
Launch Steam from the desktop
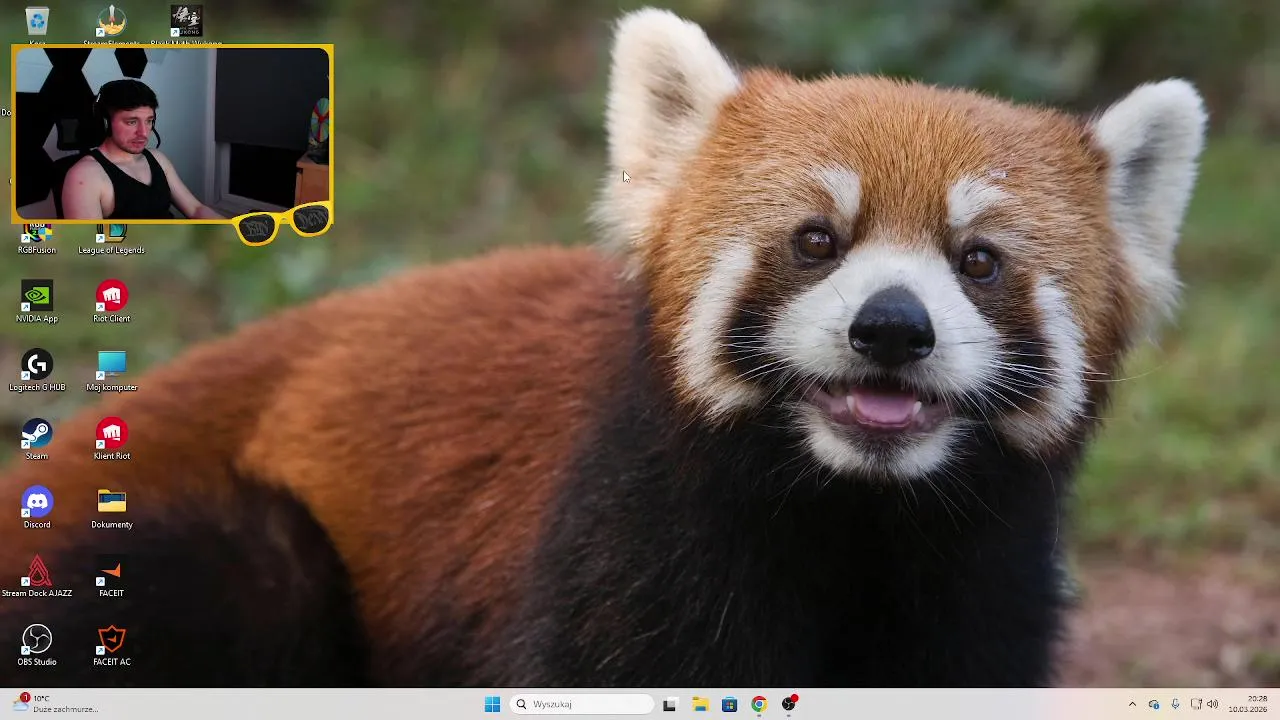[x=37, y=440]
